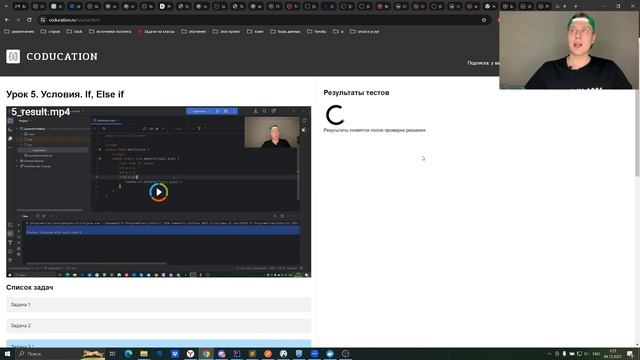640x360 pixels.
Task: Open the browser tab search dropdown
Action: point(6,6)
